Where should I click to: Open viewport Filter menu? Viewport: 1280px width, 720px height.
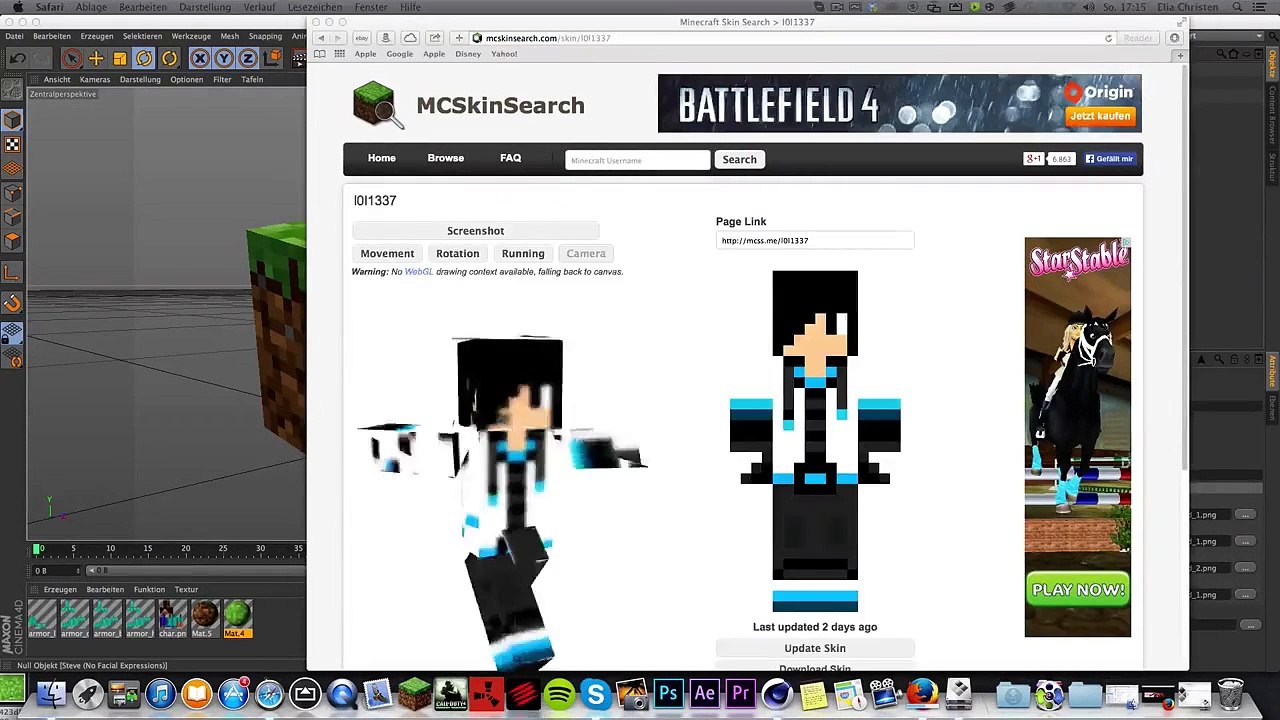(222, 79)
